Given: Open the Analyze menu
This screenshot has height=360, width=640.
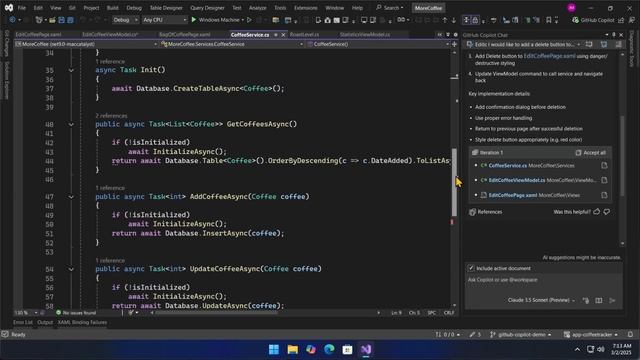Looking at the screenshot, I should coord(258,8).
